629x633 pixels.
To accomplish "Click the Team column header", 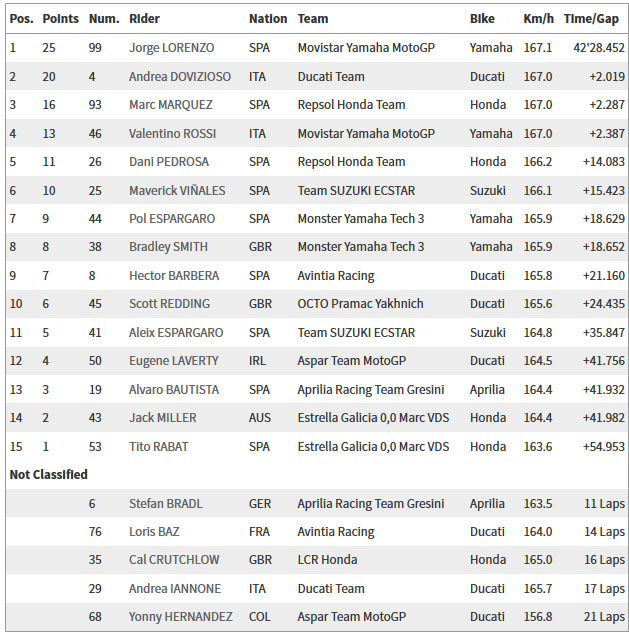I will (x=313, y=19).
